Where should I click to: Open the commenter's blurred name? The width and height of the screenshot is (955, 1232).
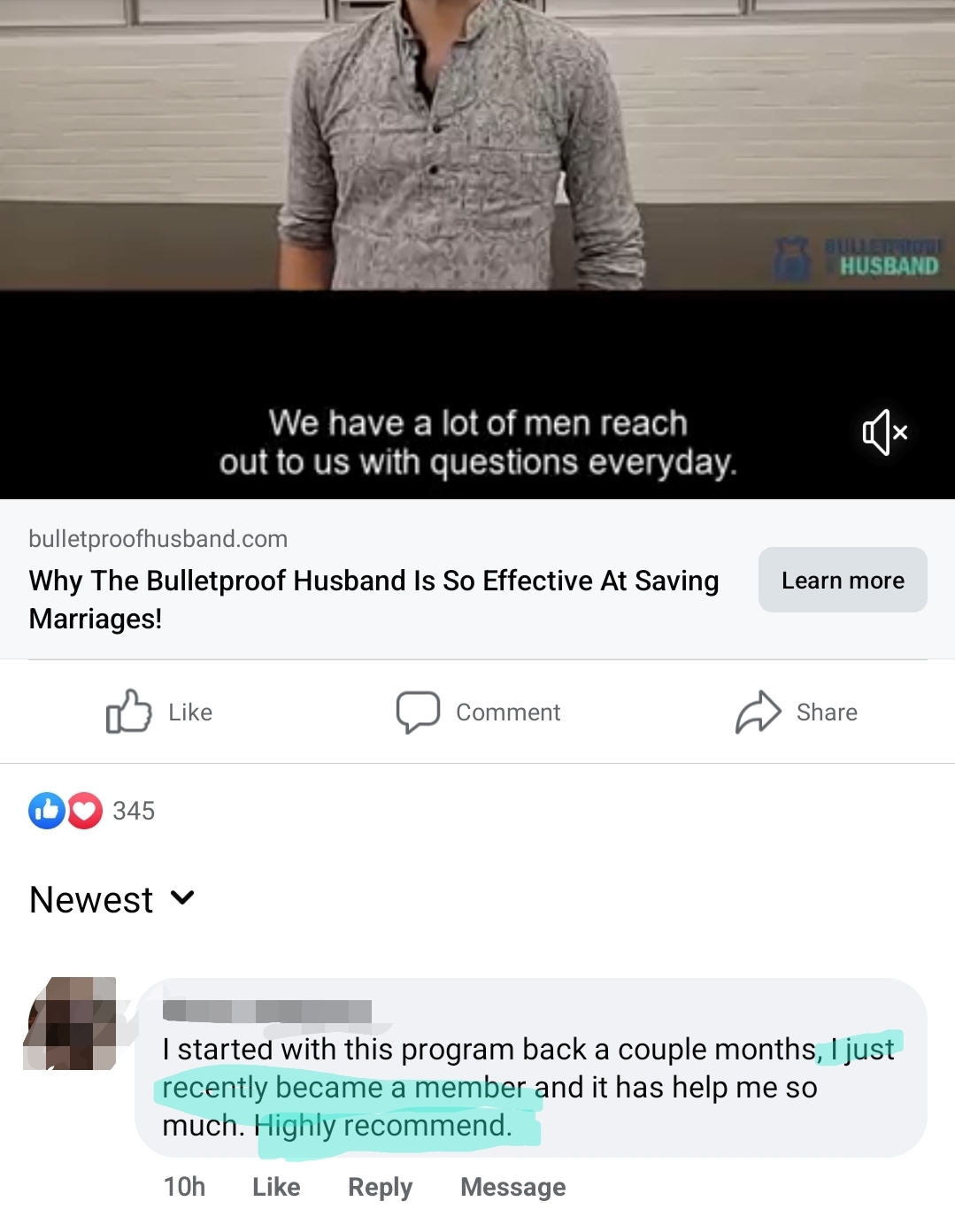[x=267, y=1011]
